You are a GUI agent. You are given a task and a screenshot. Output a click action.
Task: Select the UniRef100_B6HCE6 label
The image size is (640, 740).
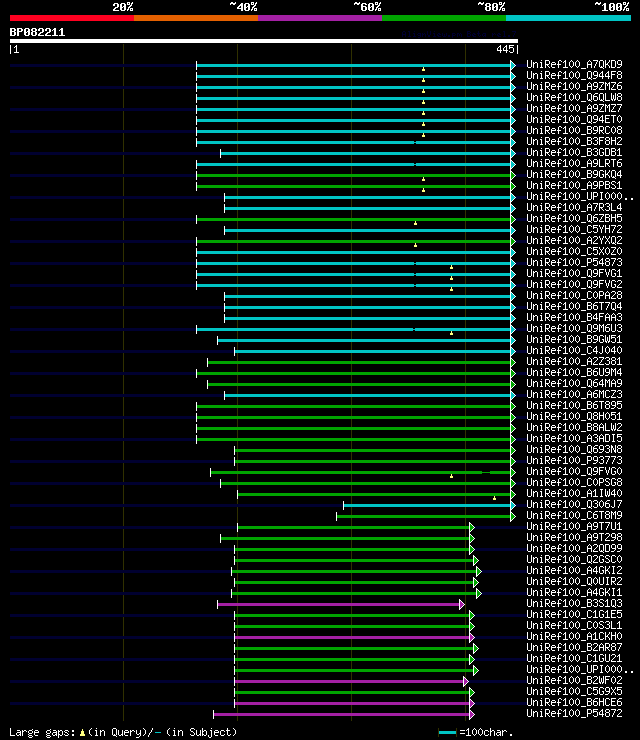[574, 703]
